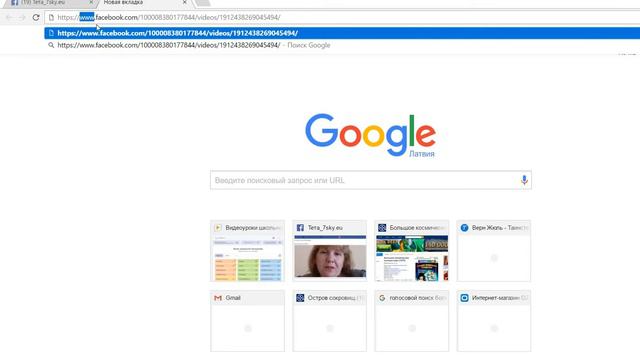Screen dimensions: 640x360
Task: Open the Интернет-магазин tile
Action: pyautogui.click(x=494, y=321)
